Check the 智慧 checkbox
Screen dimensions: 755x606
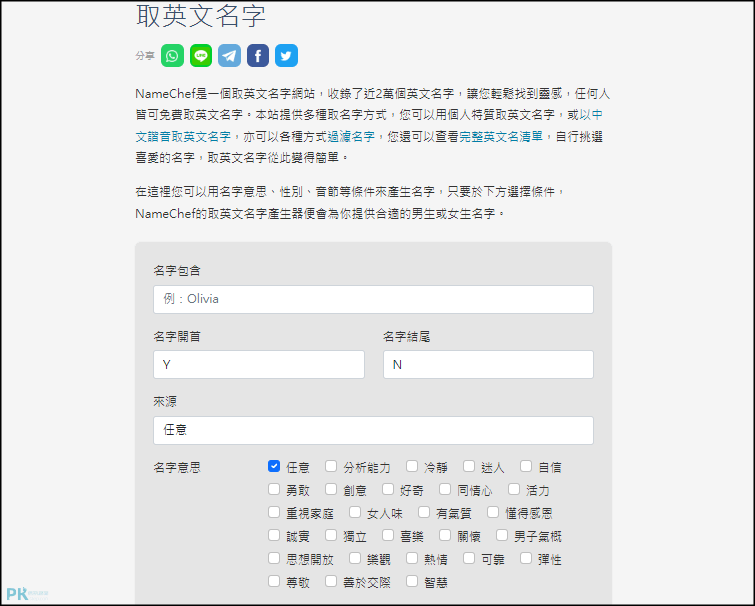point(412,581)
